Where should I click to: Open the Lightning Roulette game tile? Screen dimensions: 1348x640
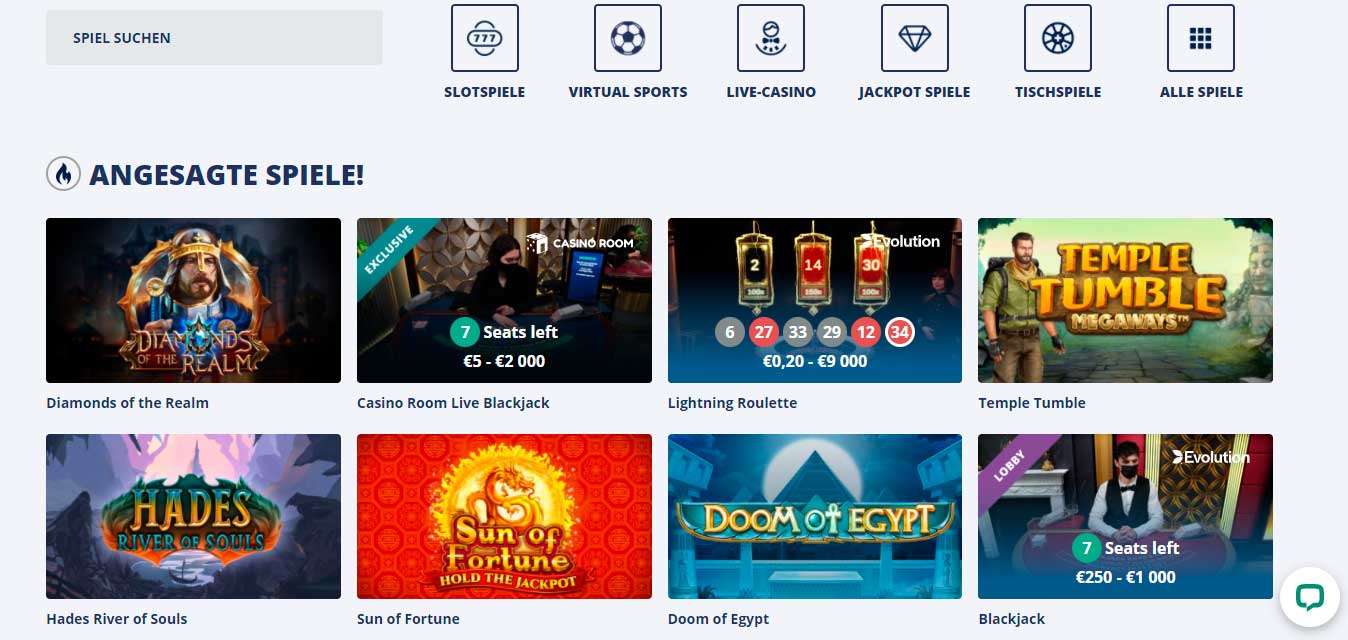point(815,300)
